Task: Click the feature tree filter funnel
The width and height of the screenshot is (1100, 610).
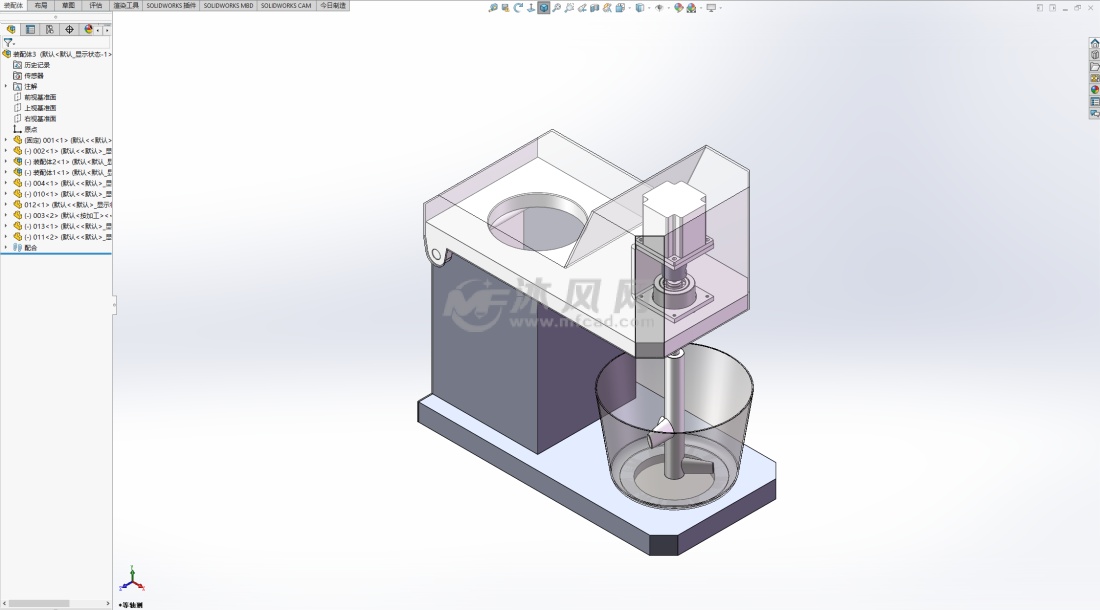Action: 8,43
